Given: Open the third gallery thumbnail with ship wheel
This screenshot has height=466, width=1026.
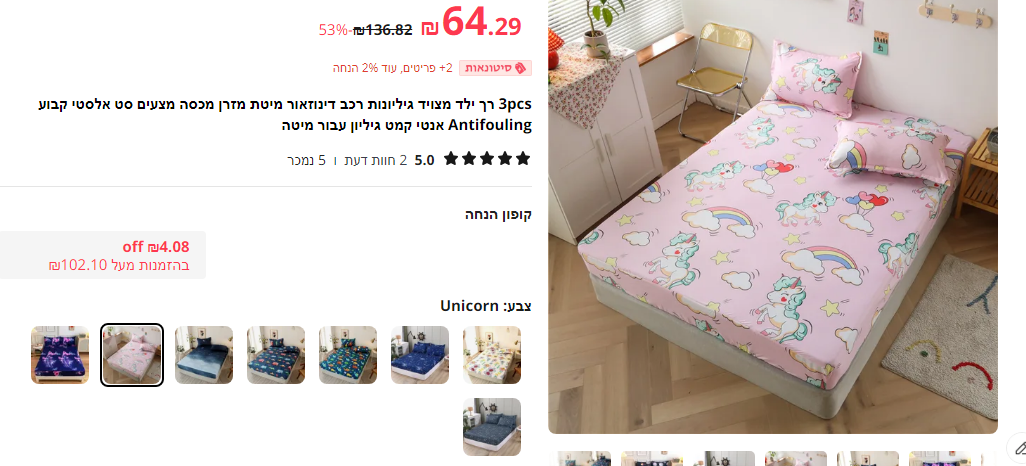Looking at the screenshot, I should point(724,458).
